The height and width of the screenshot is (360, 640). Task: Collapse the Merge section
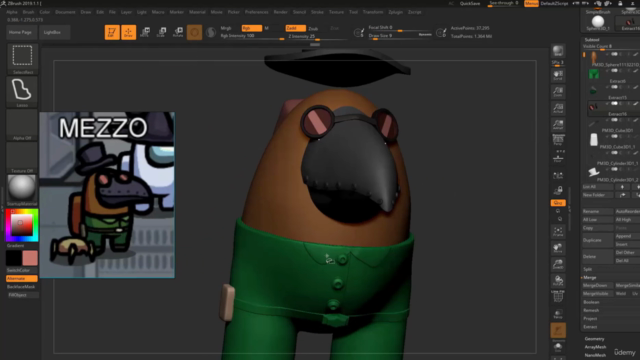point(590,277)
